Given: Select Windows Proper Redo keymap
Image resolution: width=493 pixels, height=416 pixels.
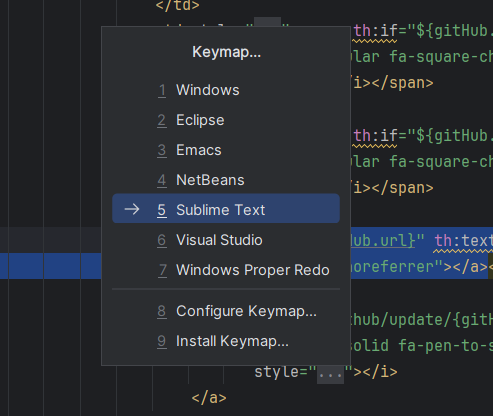Looking at the screenshot, I should point(226,270).
